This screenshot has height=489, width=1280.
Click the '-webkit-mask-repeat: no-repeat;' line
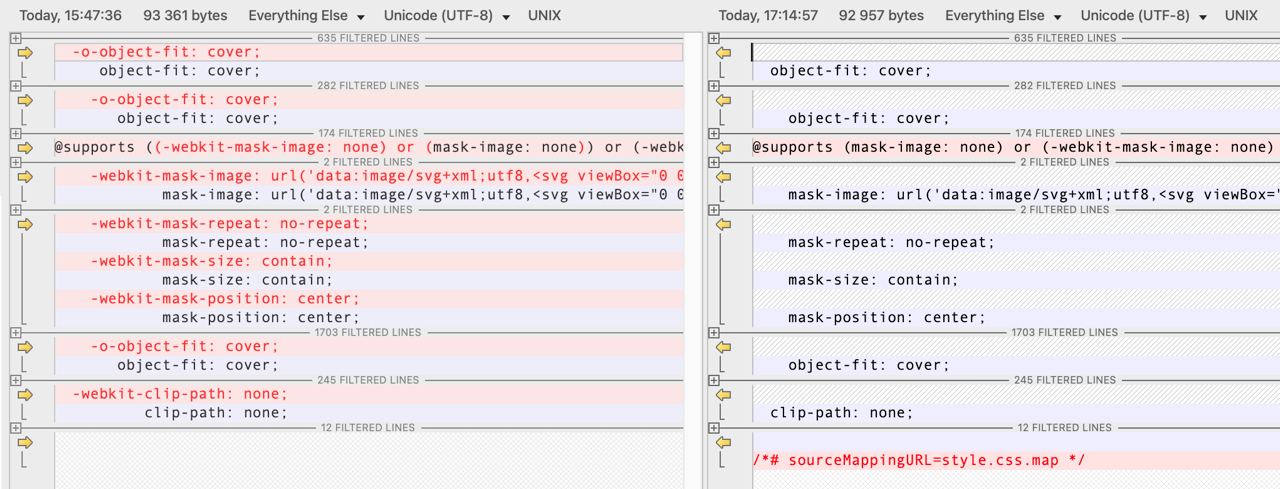[369, 224]
